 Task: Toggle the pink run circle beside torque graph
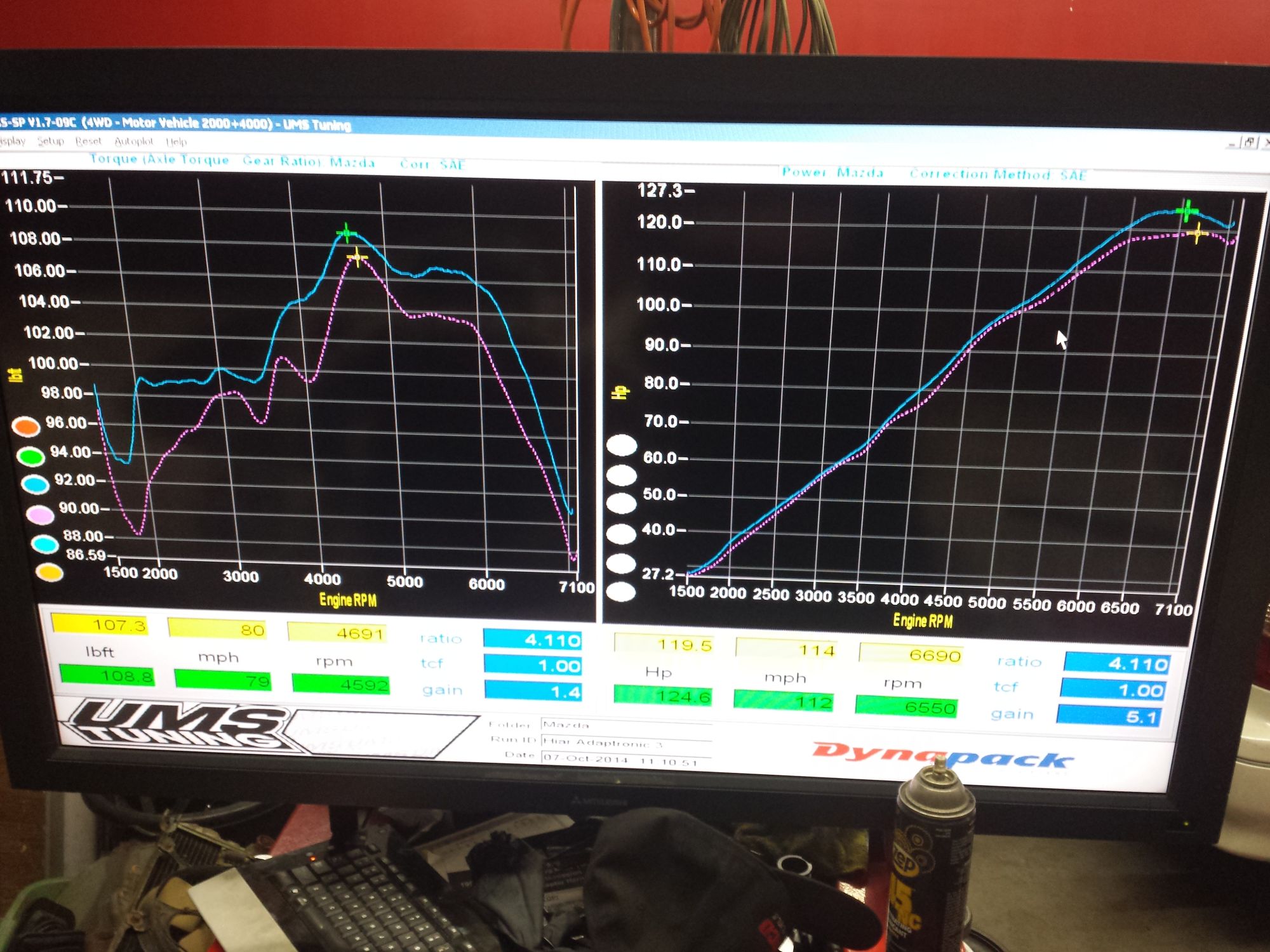[x=40, y=514]
